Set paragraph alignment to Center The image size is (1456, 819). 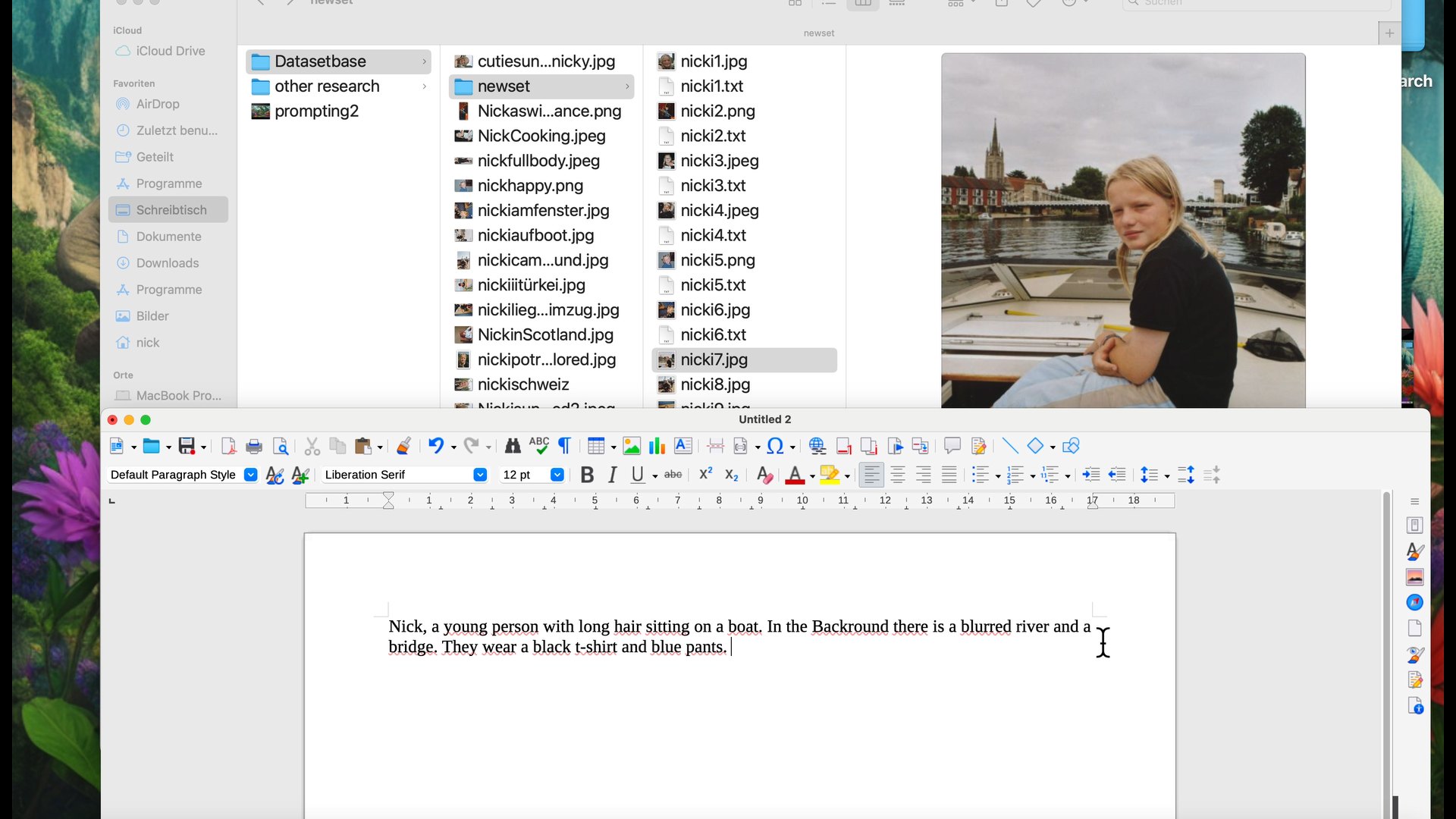coord(898,475)
